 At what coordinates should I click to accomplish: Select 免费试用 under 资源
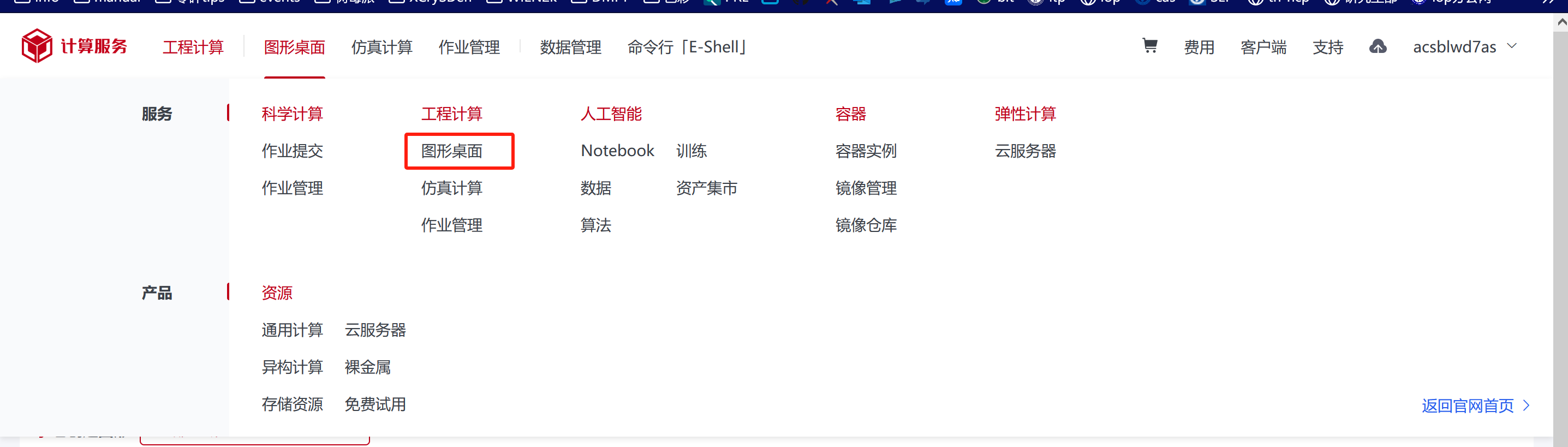pyautogui.click(x=375, y=404)
